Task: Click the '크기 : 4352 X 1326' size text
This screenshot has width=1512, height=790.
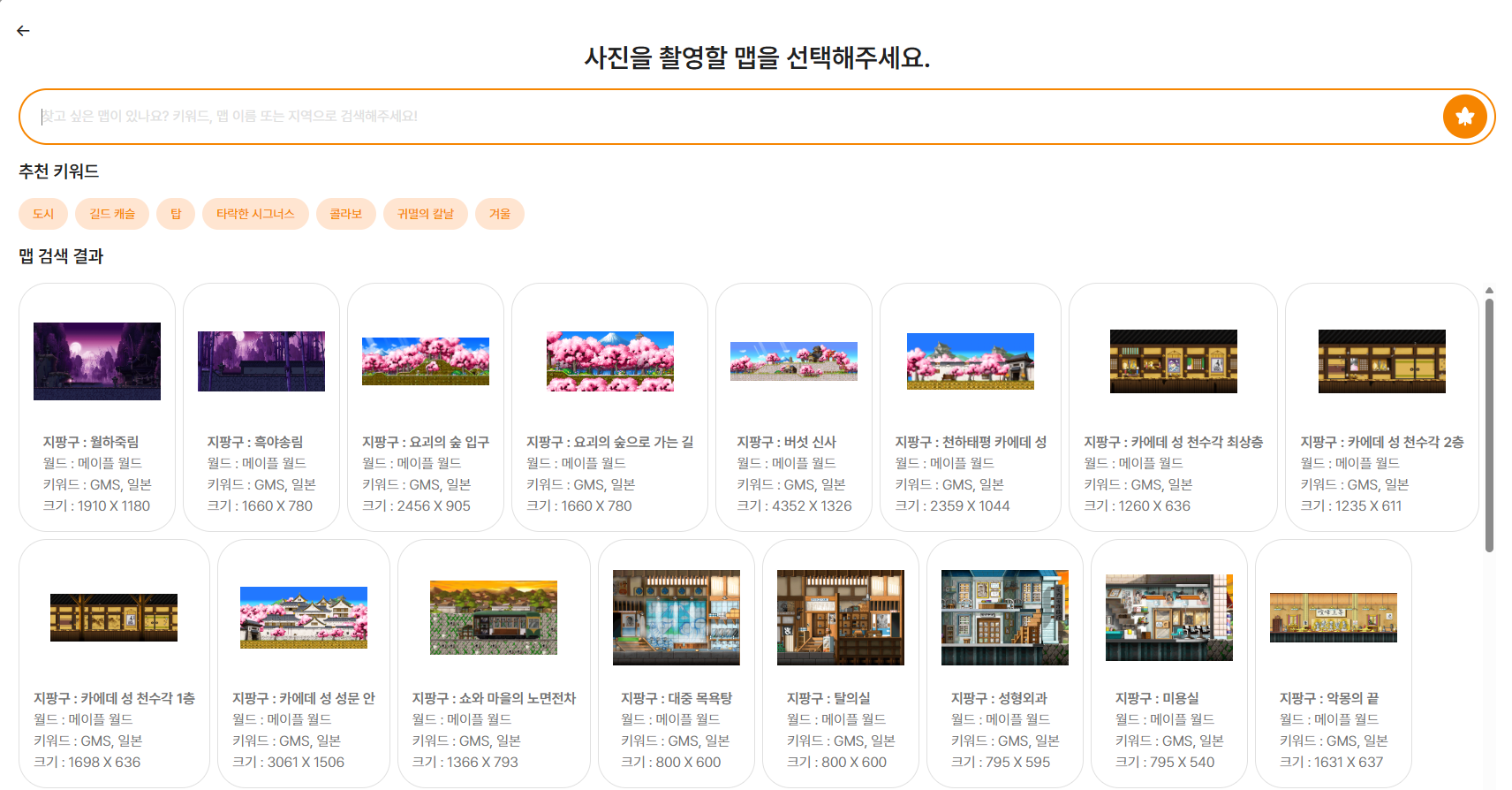Action: tap(794, 506)
